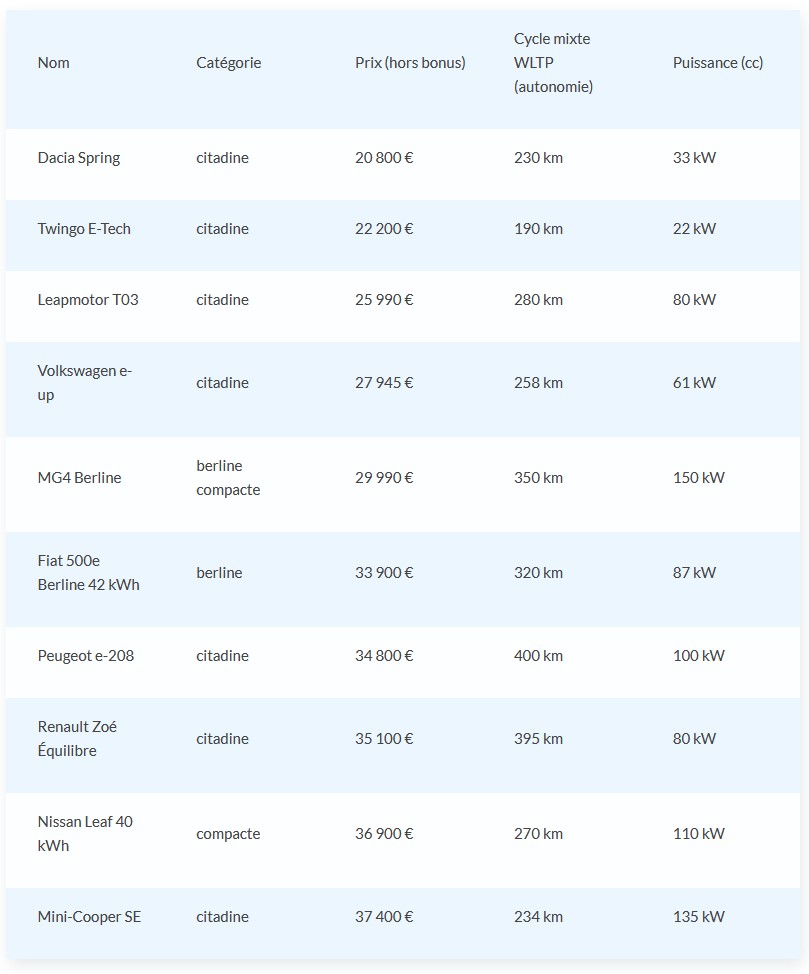Select the berline compacte category cell
809x974 pixels.
pos(228,478)
